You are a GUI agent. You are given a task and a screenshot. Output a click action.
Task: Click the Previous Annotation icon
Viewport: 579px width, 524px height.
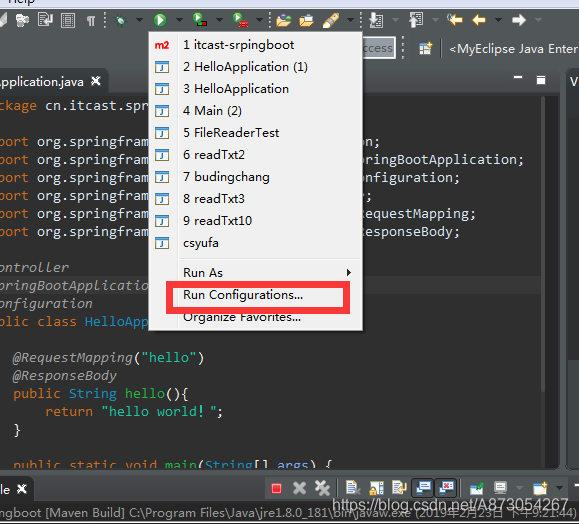(x=416, y=20)
